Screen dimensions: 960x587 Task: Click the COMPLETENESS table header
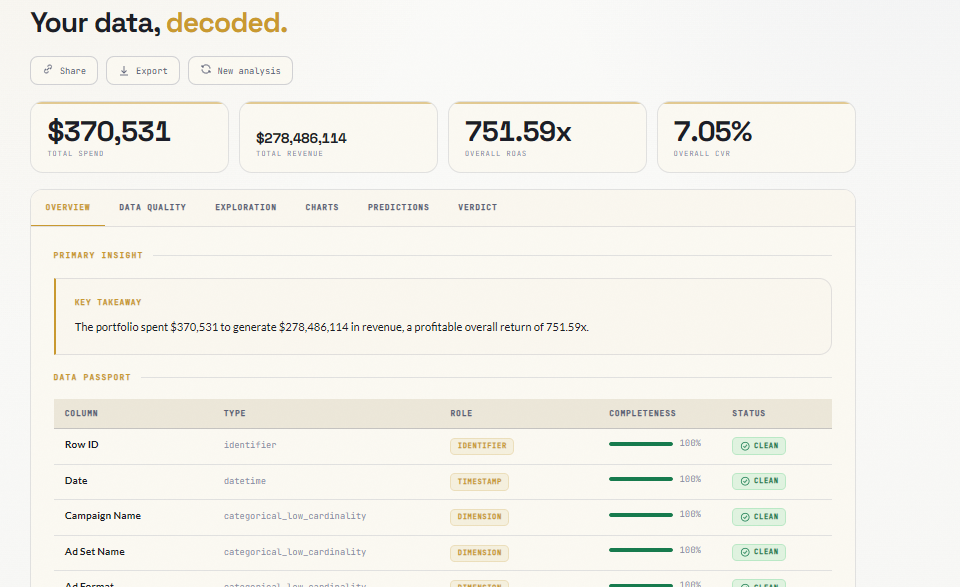[642, 413]
